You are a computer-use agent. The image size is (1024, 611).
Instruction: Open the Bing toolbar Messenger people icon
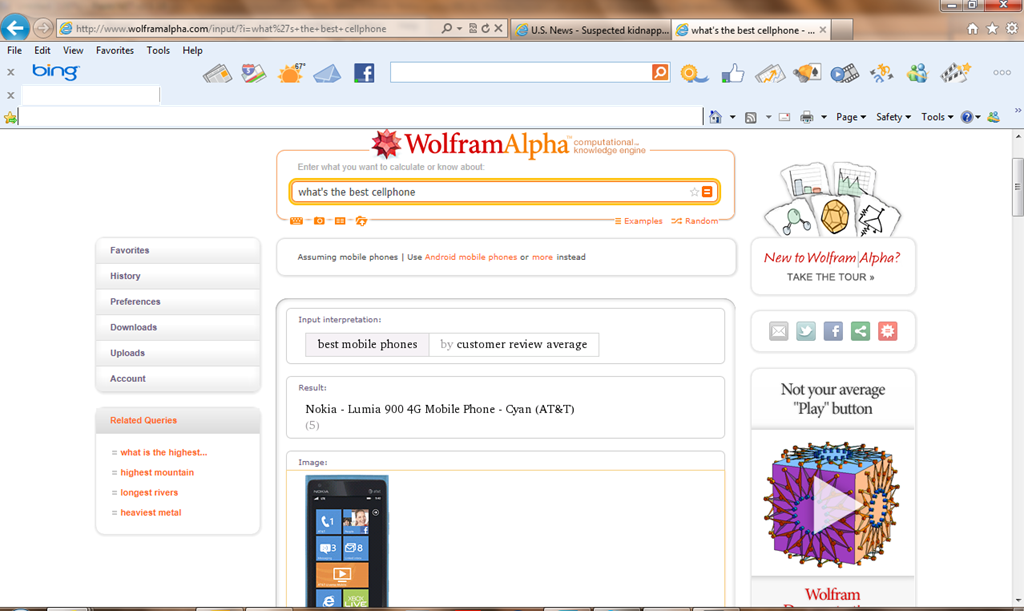(x=918, y=73)
